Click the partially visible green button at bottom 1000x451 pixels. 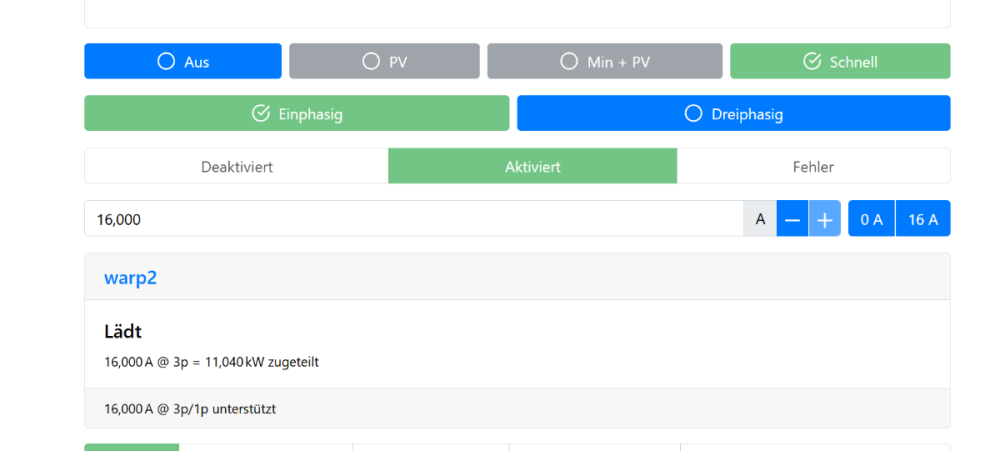point(131,447)
